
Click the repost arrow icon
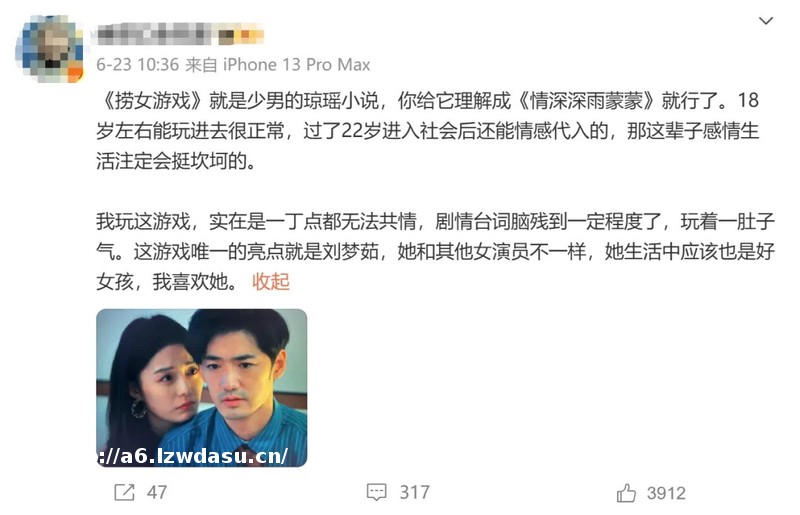pyautogui.click(x=124, y=492)
